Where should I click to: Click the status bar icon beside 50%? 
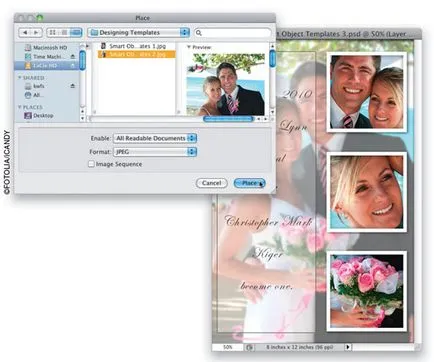point(249,347)
